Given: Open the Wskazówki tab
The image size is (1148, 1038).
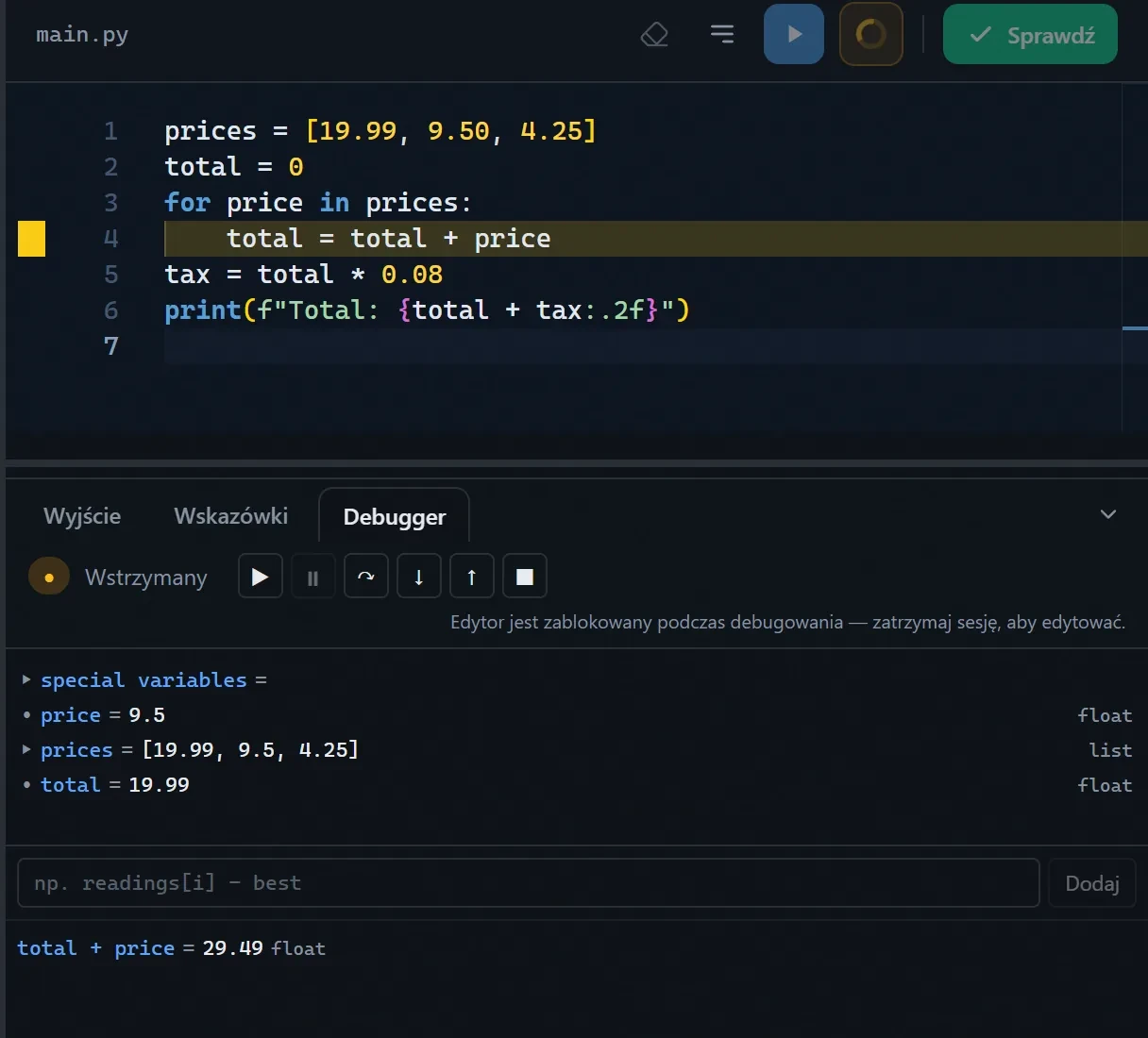Looking at the screenshot, I should tap(231, 516).
